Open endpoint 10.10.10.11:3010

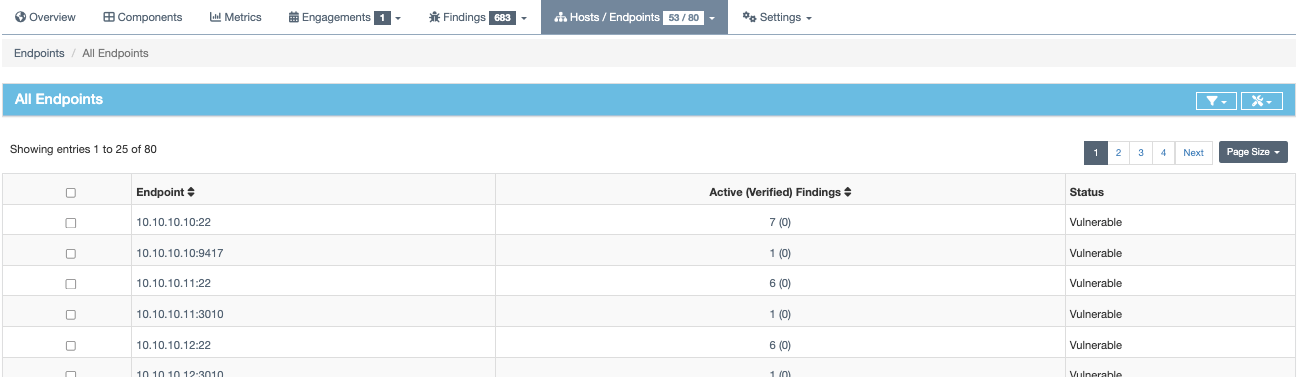pos(180,314)
